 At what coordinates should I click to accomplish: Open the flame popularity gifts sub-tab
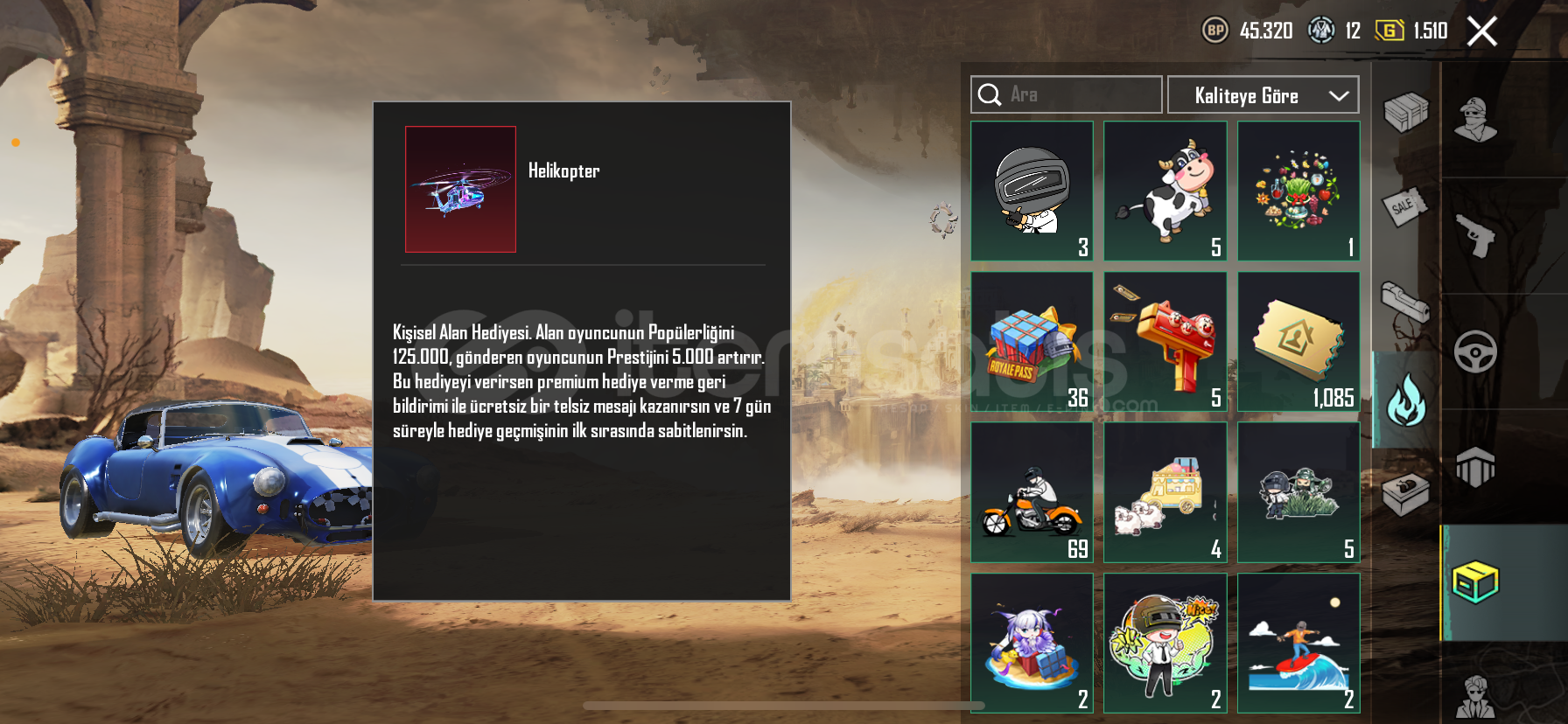[x=1406, y=400]
